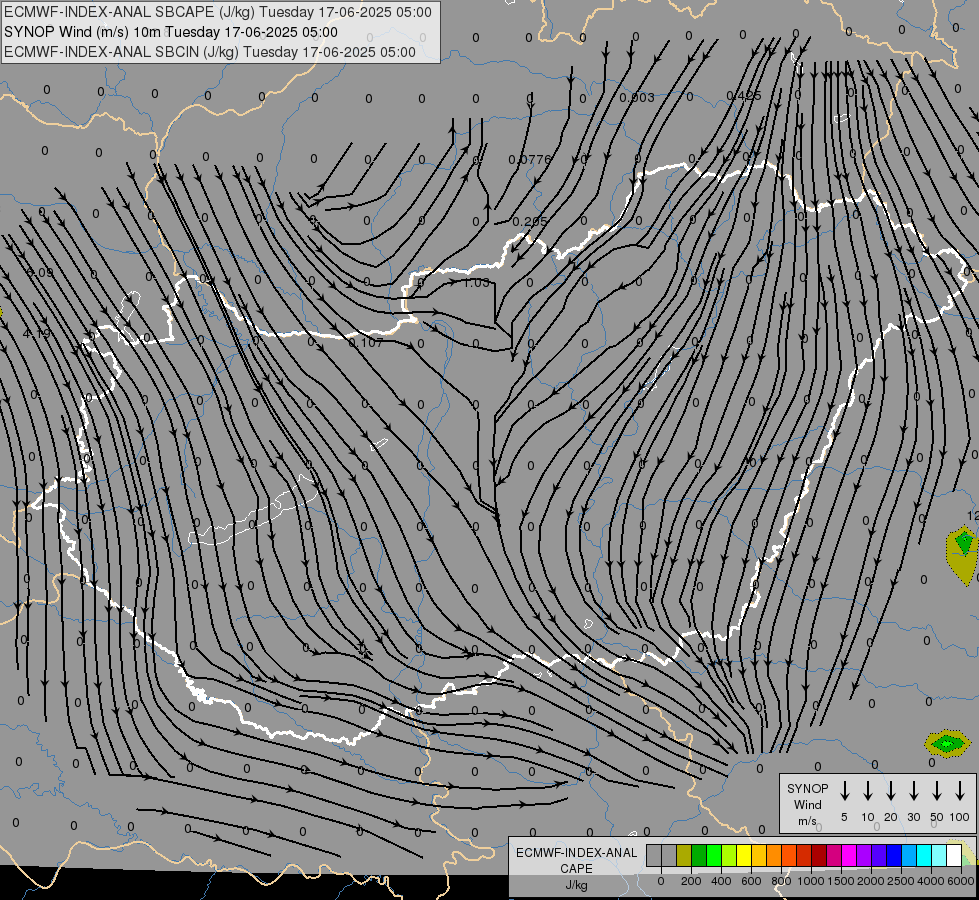
Task: Click the CAPE value 4.19 on the map
Action: tap(36, 334)
